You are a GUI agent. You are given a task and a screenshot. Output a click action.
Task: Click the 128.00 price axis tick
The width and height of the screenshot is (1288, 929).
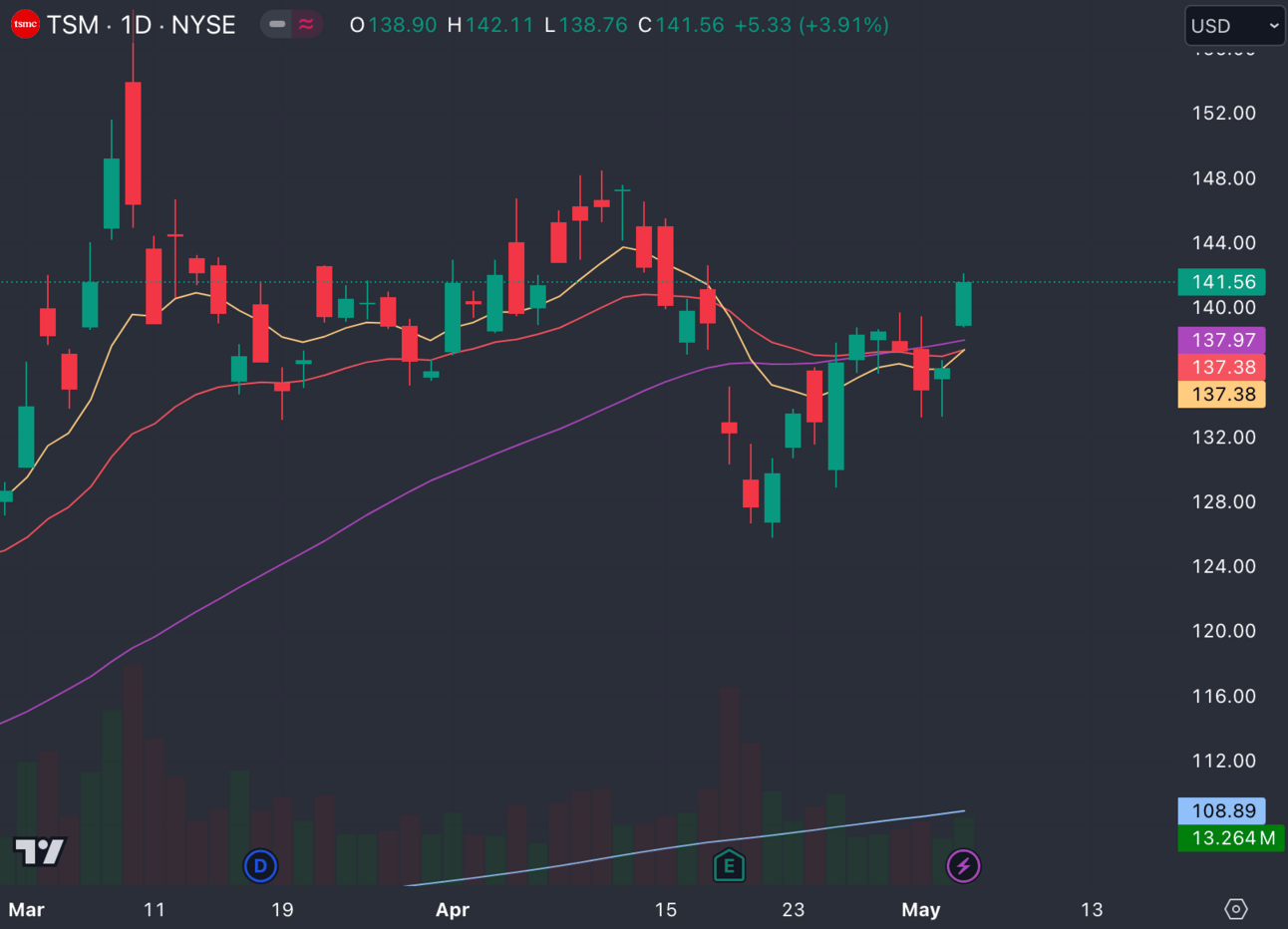click(1224, 501)
